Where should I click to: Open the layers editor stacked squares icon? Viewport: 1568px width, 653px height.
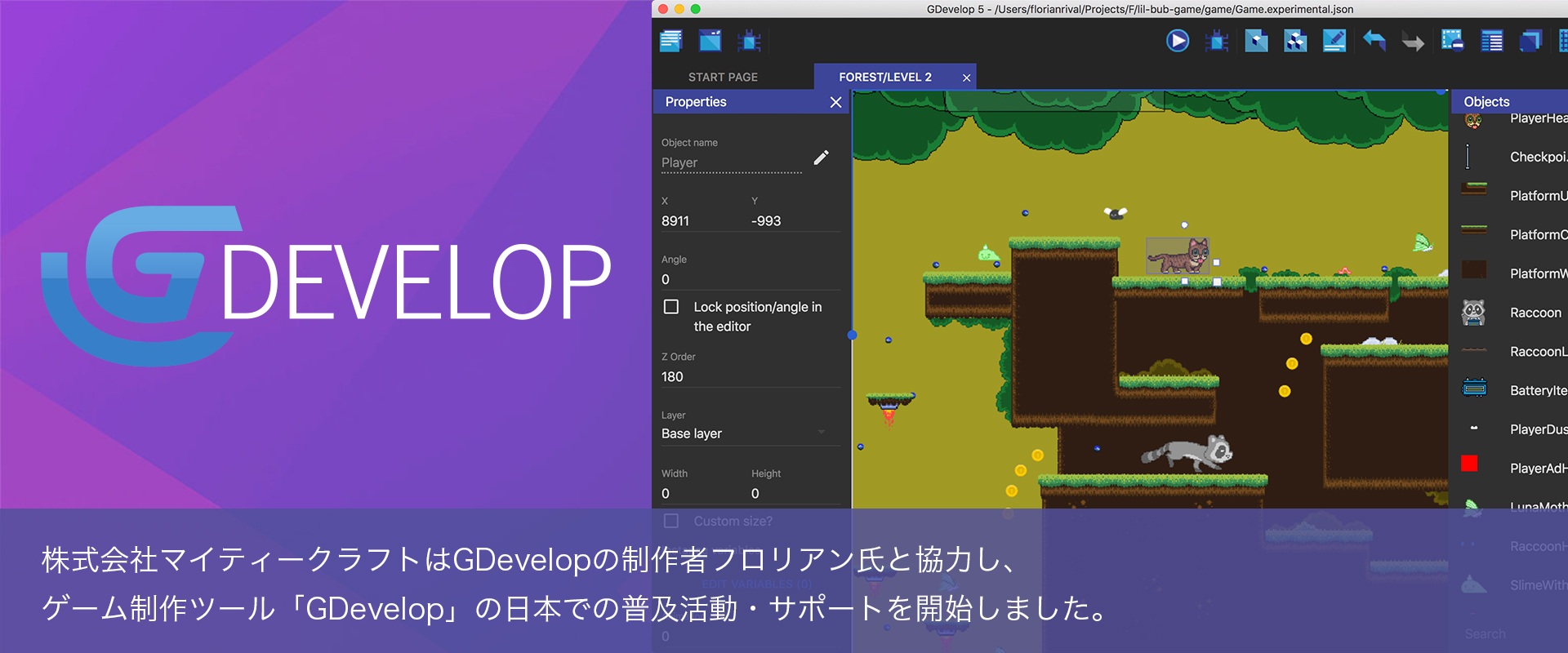pyautogui.click(x=1530, y=41)
